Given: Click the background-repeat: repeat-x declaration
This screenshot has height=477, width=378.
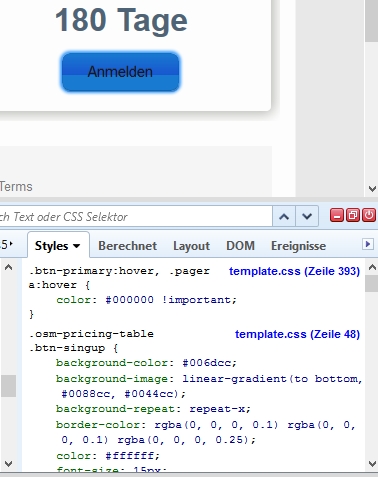Looking at the screenshot, I should [153, 409].
